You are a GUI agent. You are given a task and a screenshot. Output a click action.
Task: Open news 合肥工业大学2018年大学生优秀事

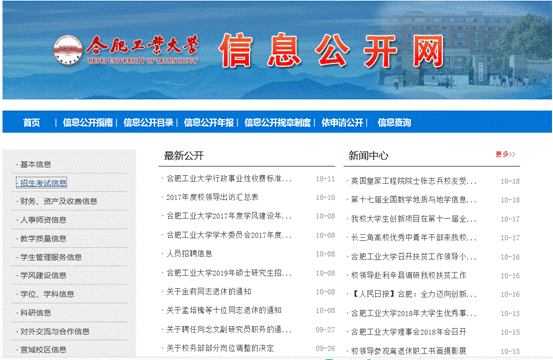point(414,313)
